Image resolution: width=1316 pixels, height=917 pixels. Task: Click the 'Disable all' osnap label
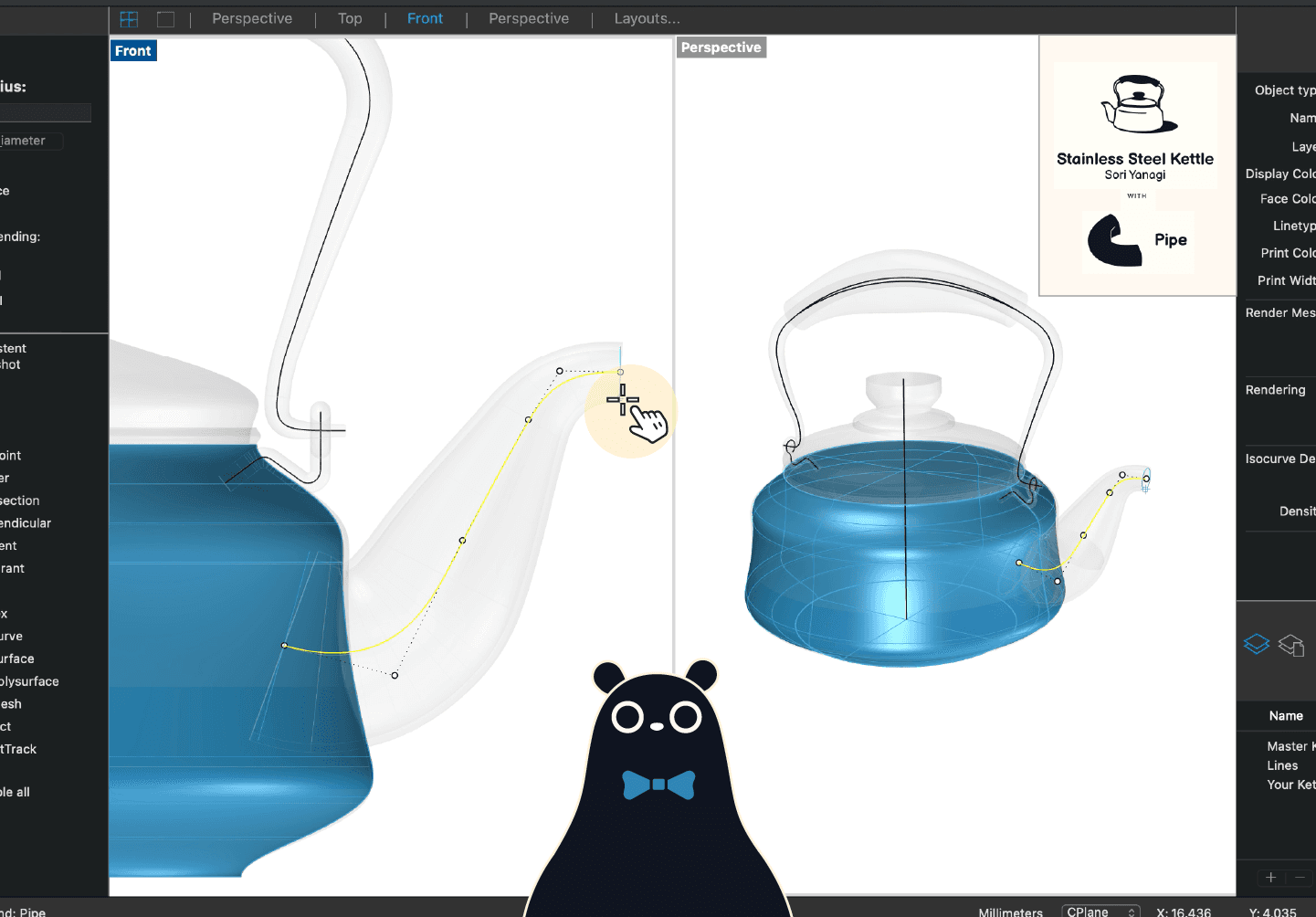tap(15, 792)
